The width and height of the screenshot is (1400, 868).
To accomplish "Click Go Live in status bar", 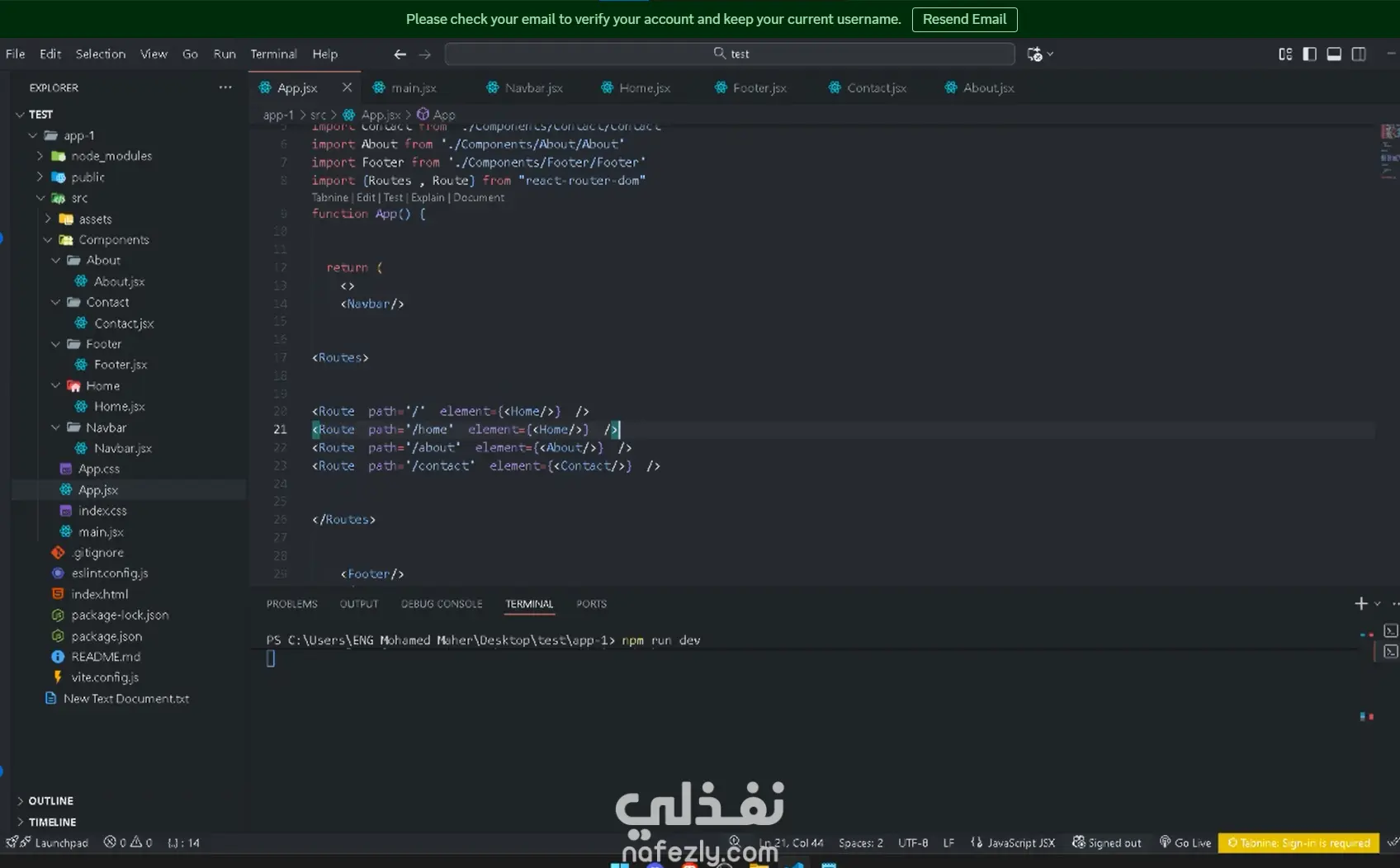I will (1185, 842).
